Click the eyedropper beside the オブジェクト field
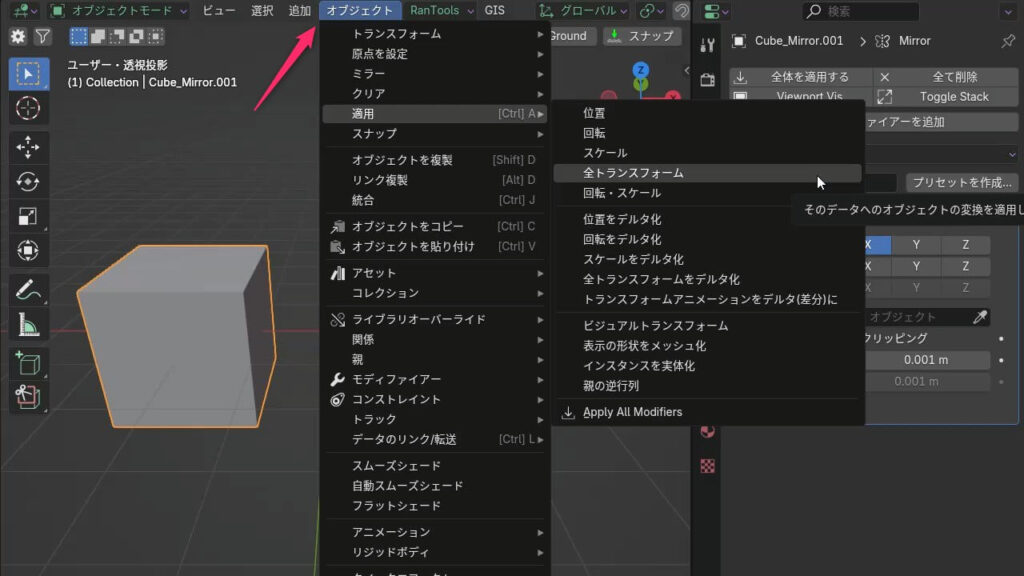This screenshot has height=576, width=1024. pos(983,317)
